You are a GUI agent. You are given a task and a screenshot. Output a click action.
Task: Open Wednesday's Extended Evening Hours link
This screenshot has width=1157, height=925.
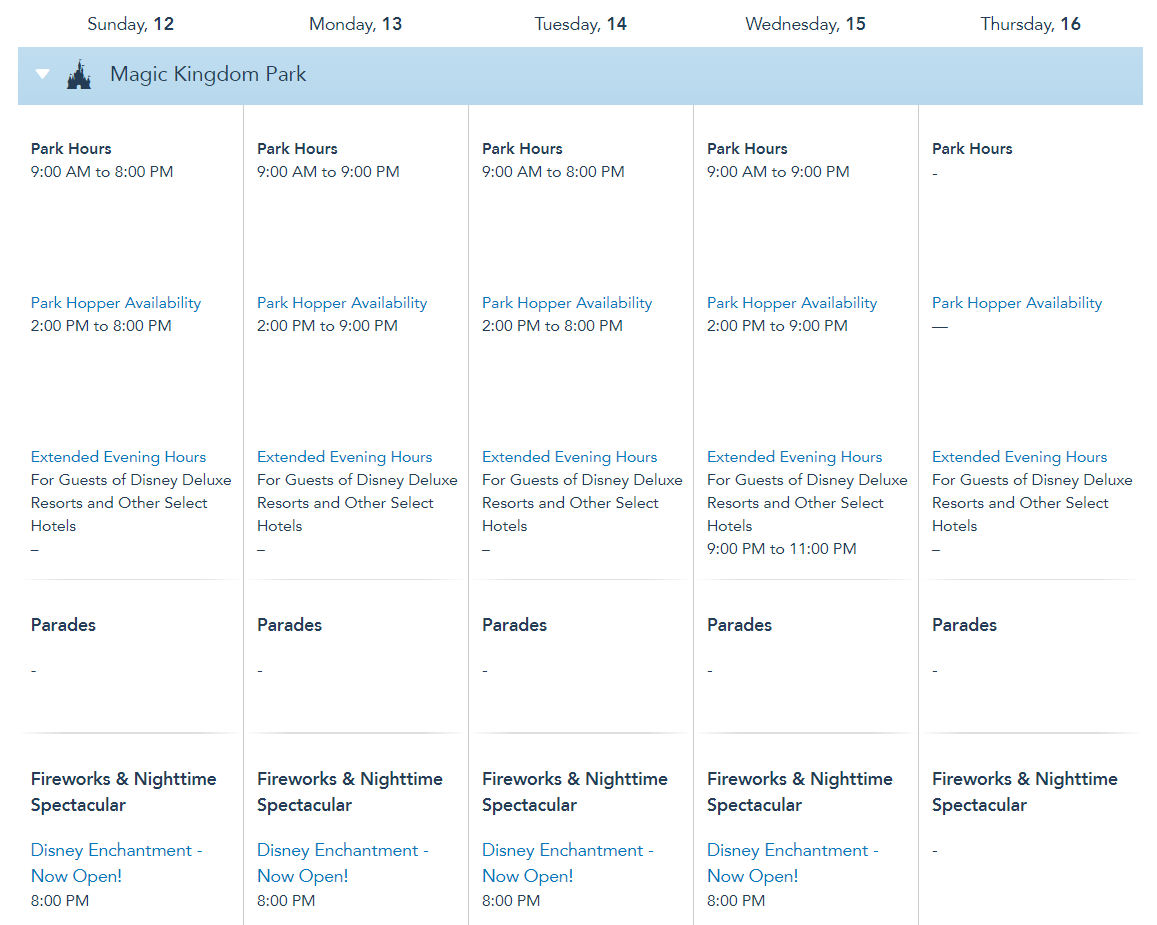point(794,457)
